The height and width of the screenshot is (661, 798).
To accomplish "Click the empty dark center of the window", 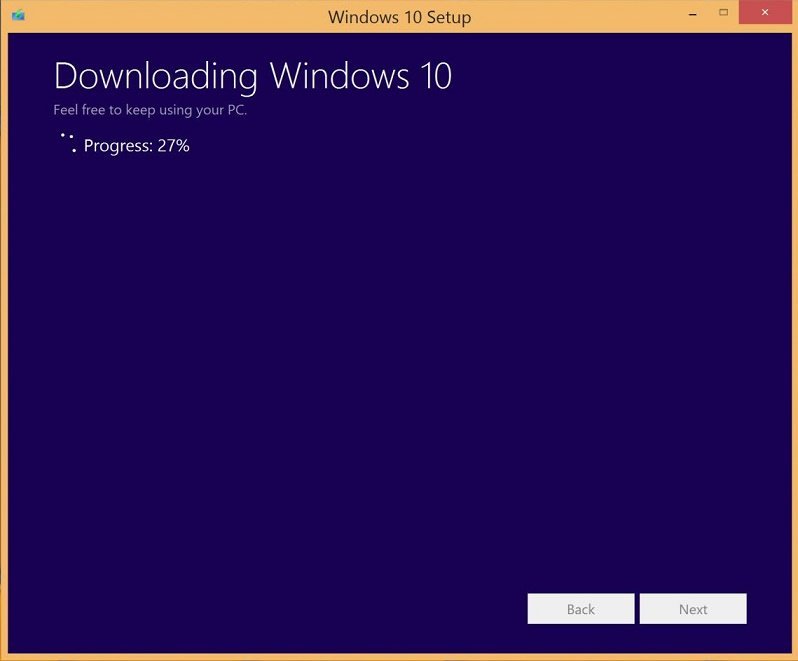I will click(399, 370).
